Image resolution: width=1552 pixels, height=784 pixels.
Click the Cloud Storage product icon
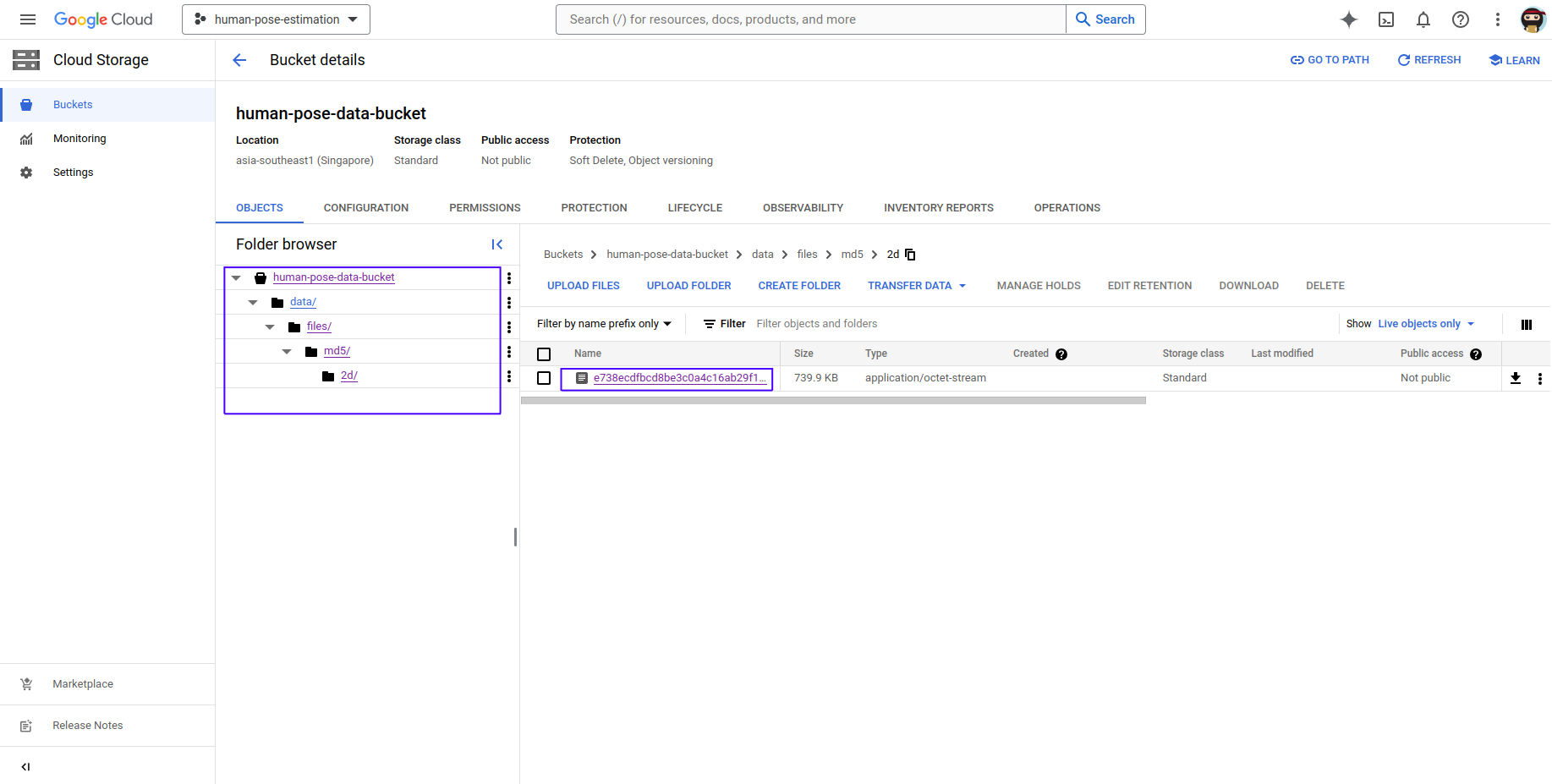pos(26,60)
